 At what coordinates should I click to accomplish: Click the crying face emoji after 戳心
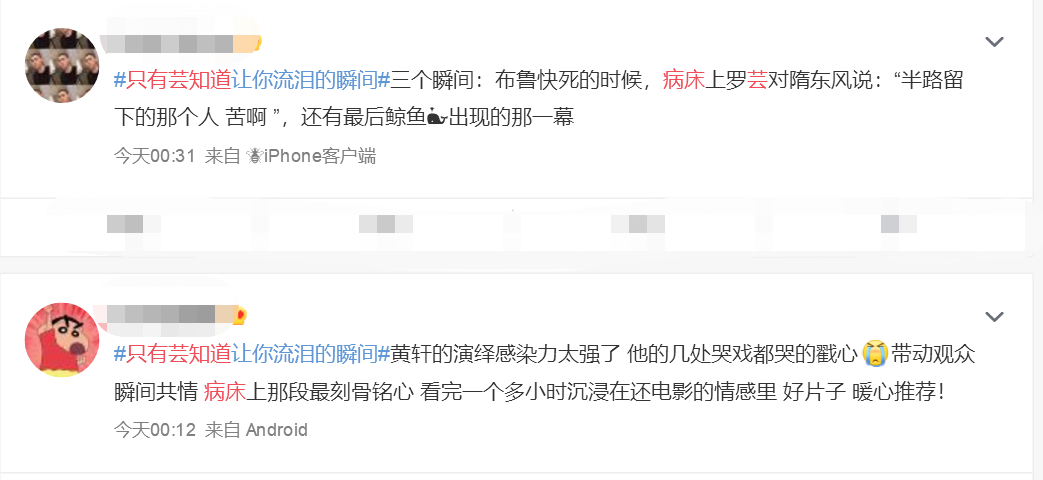pos(875,353)
